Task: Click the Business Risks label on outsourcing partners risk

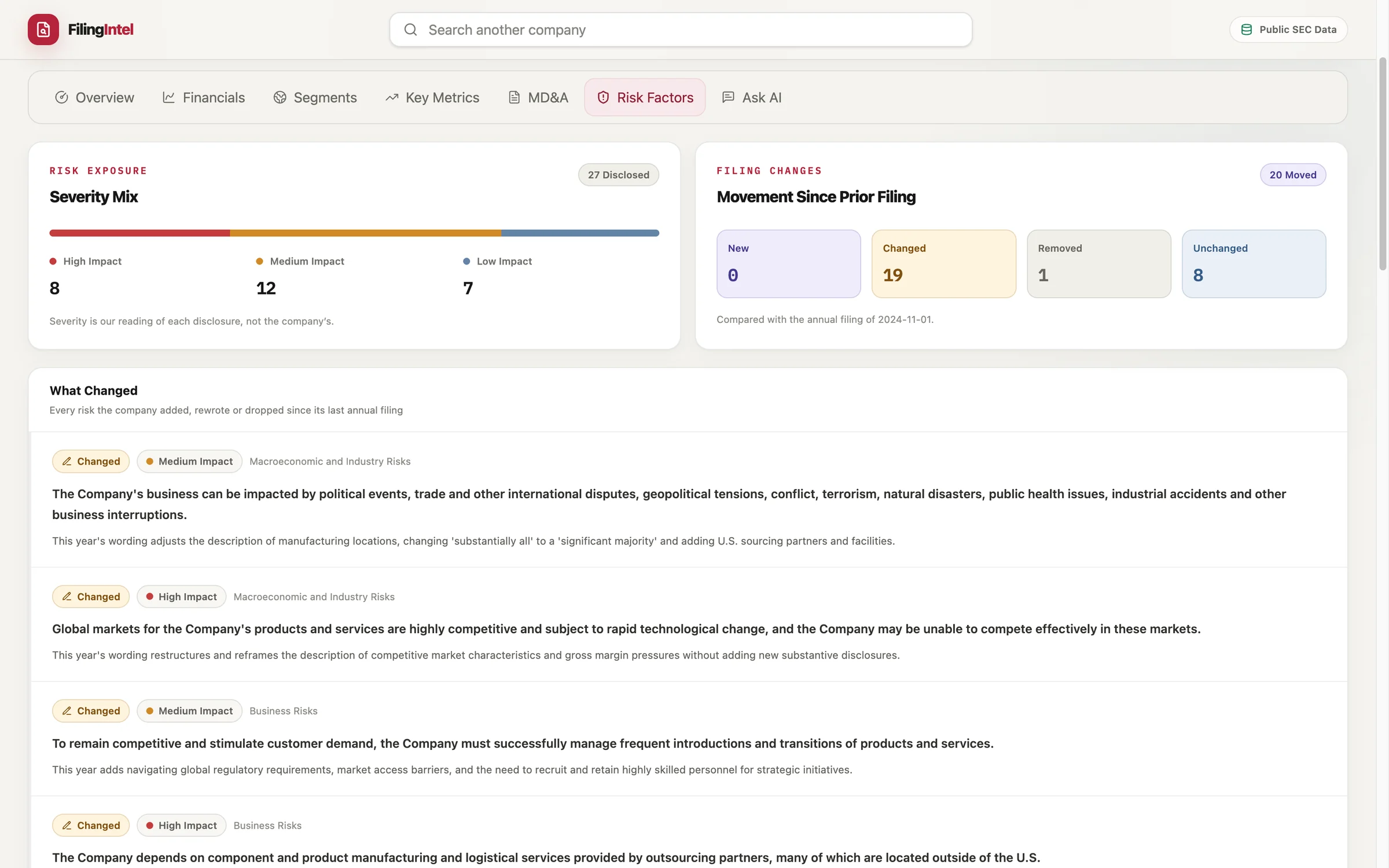Action: pos(267,825)
